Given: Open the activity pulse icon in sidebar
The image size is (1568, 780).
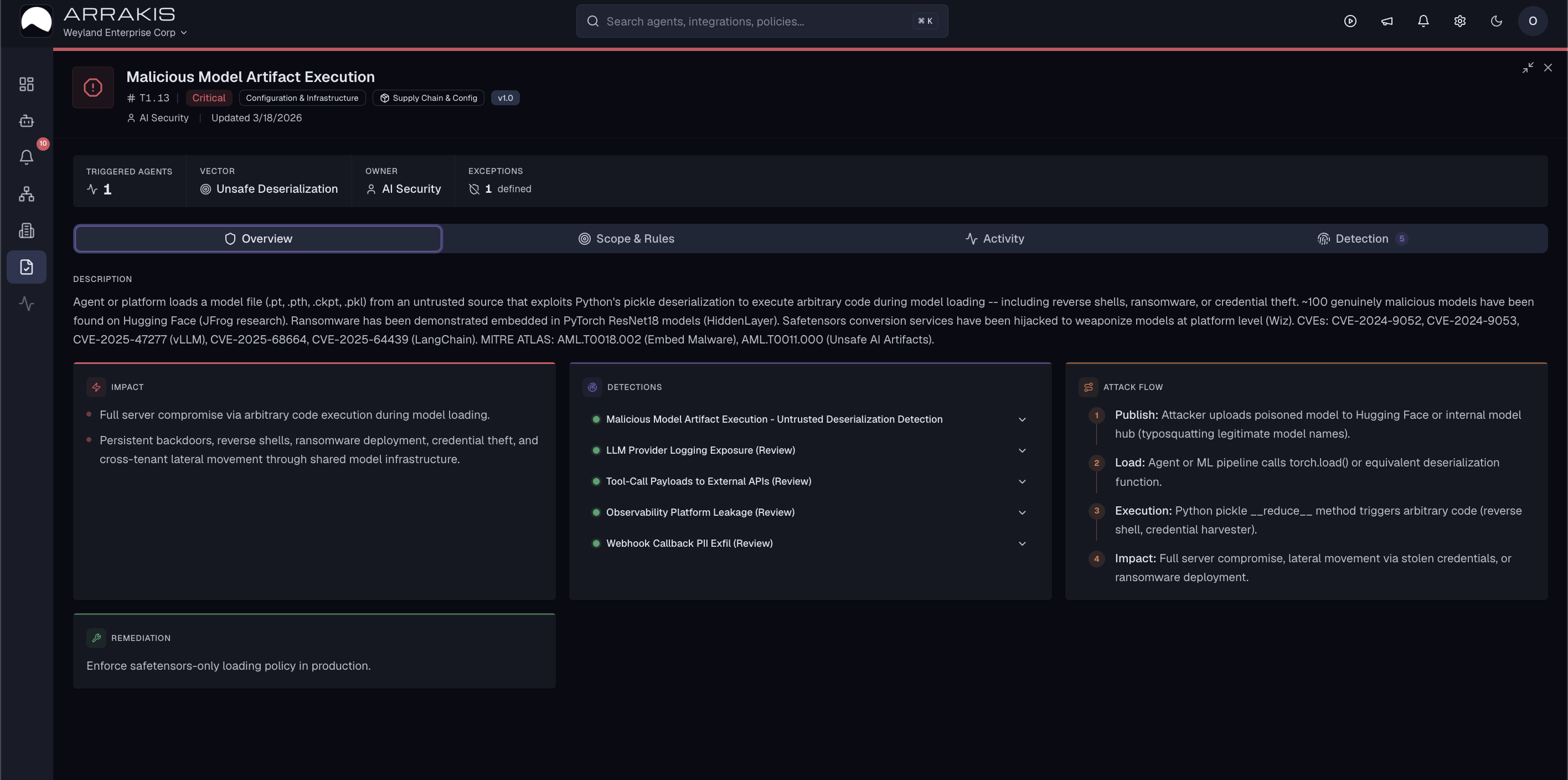Looking at the screenshot, I should [26, 303].
